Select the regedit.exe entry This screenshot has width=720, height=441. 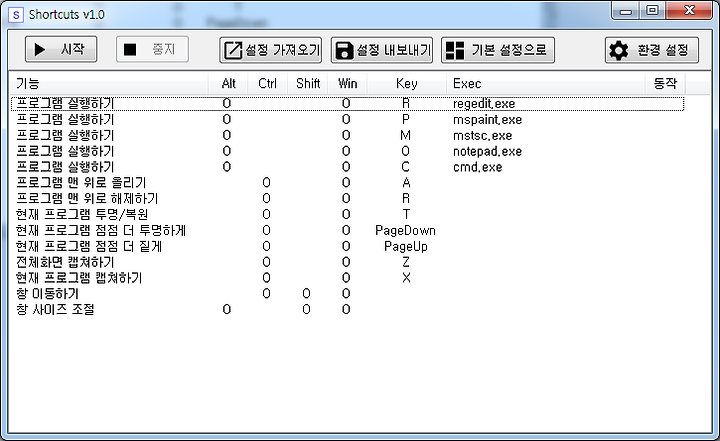point(347,104)
